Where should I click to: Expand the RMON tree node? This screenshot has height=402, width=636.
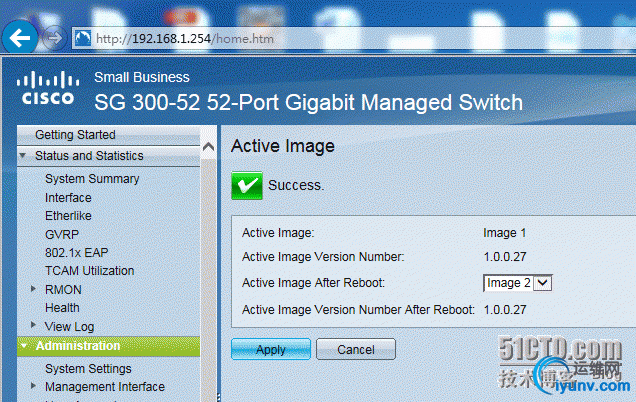34,289
